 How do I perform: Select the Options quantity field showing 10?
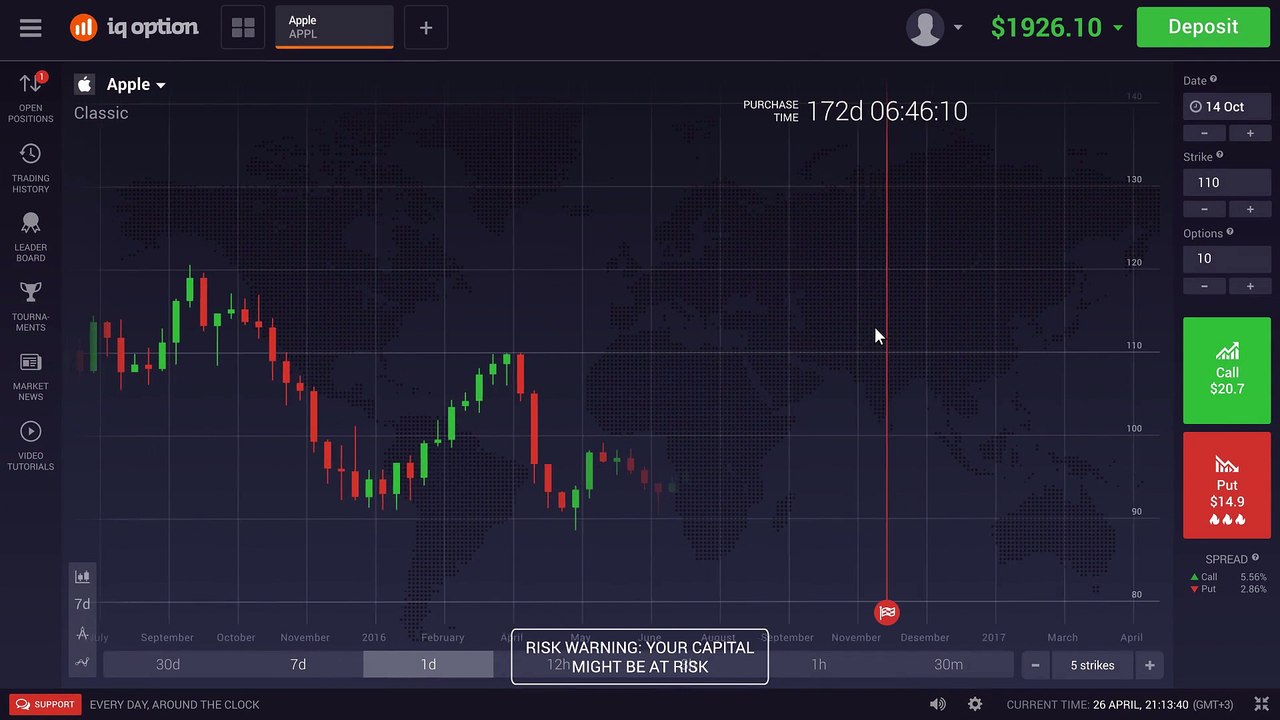tap(1227, 258)
